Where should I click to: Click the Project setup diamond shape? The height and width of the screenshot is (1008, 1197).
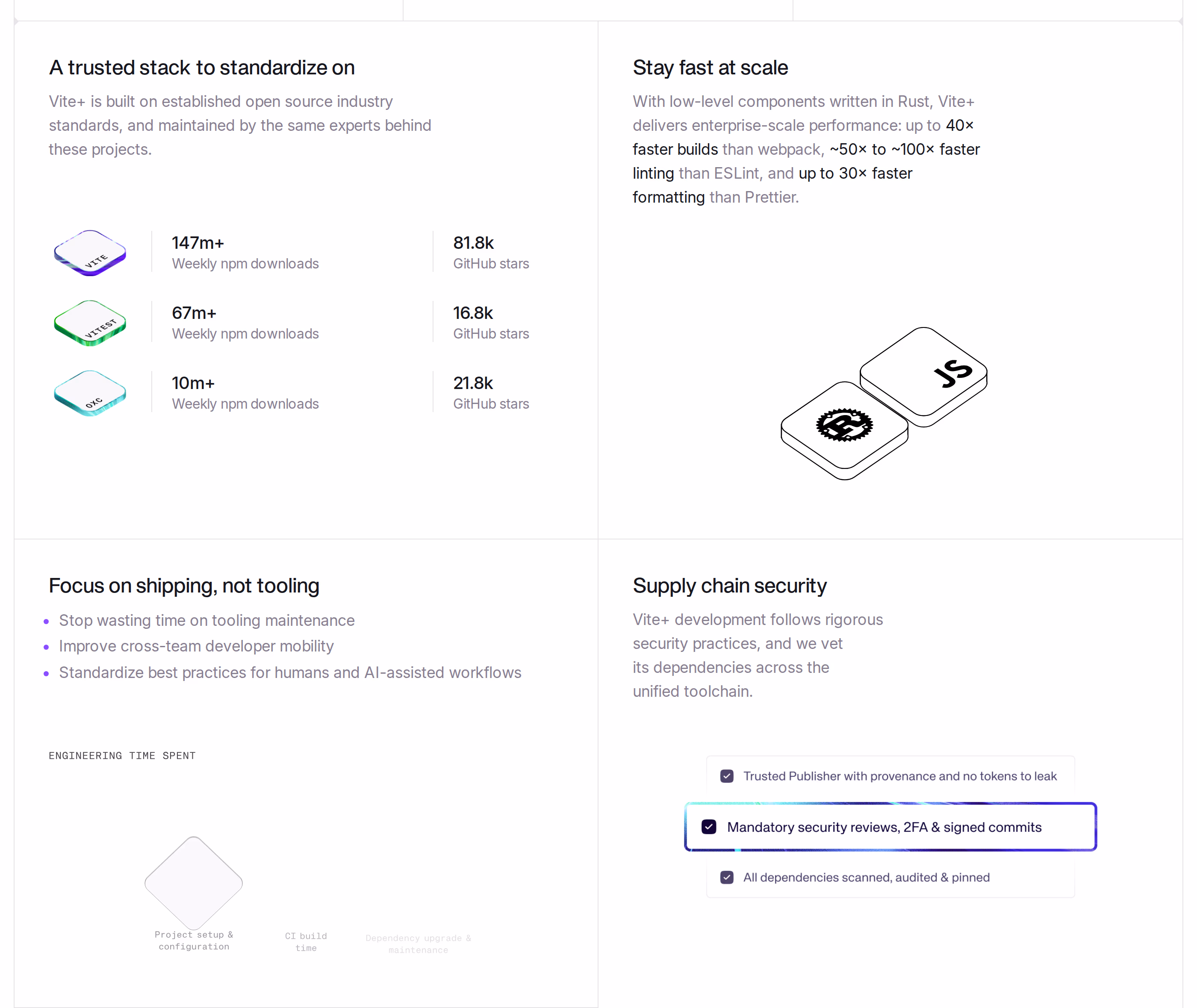(194, 883)
